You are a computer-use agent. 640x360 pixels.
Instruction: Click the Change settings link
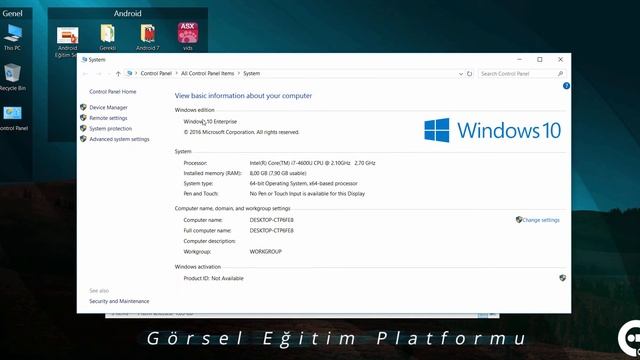pyautogui.click(x=541, y=220)
